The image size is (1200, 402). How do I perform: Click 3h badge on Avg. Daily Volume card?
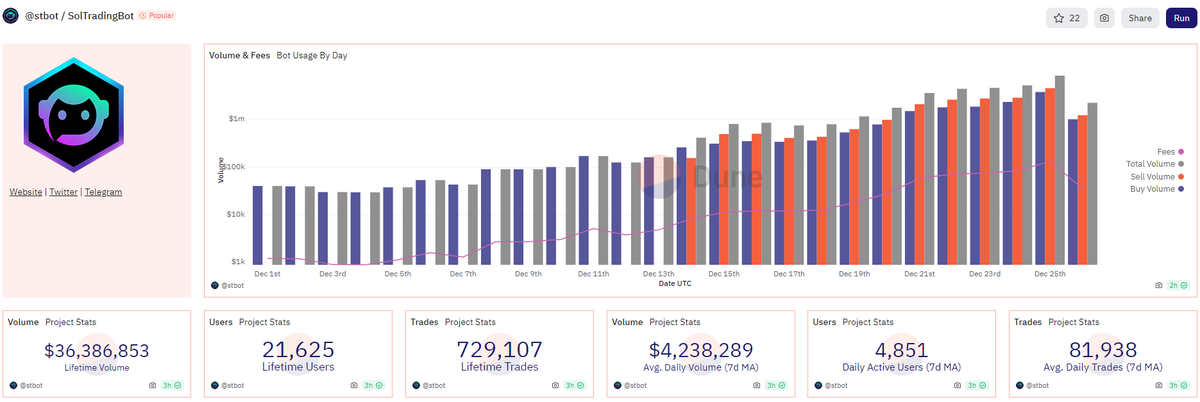pos(777,385)
